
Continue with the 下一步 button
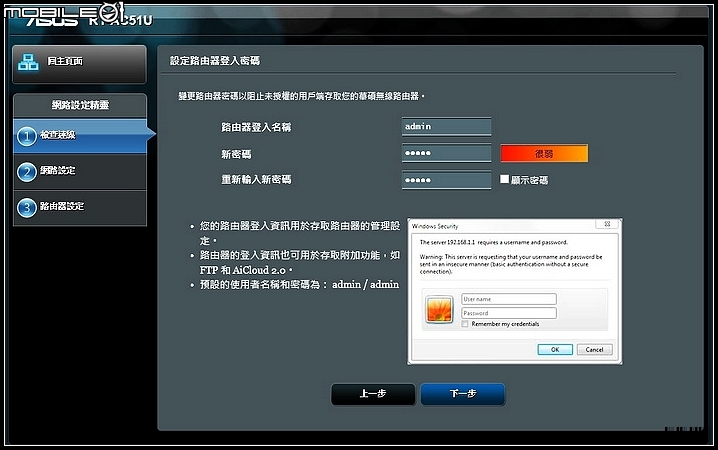(x=463, y=394)
